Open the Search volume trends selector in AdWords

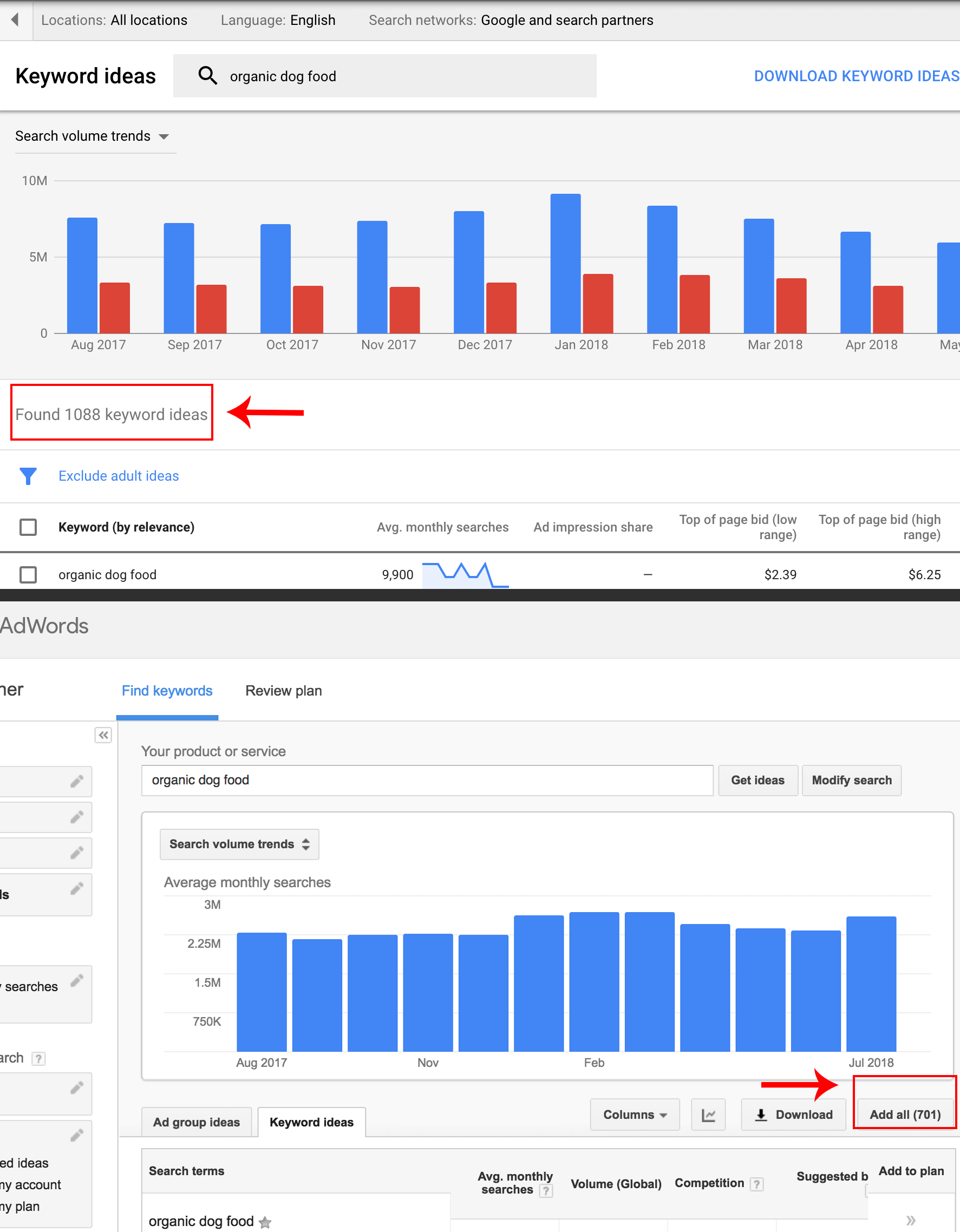click(x=239, y=844)
